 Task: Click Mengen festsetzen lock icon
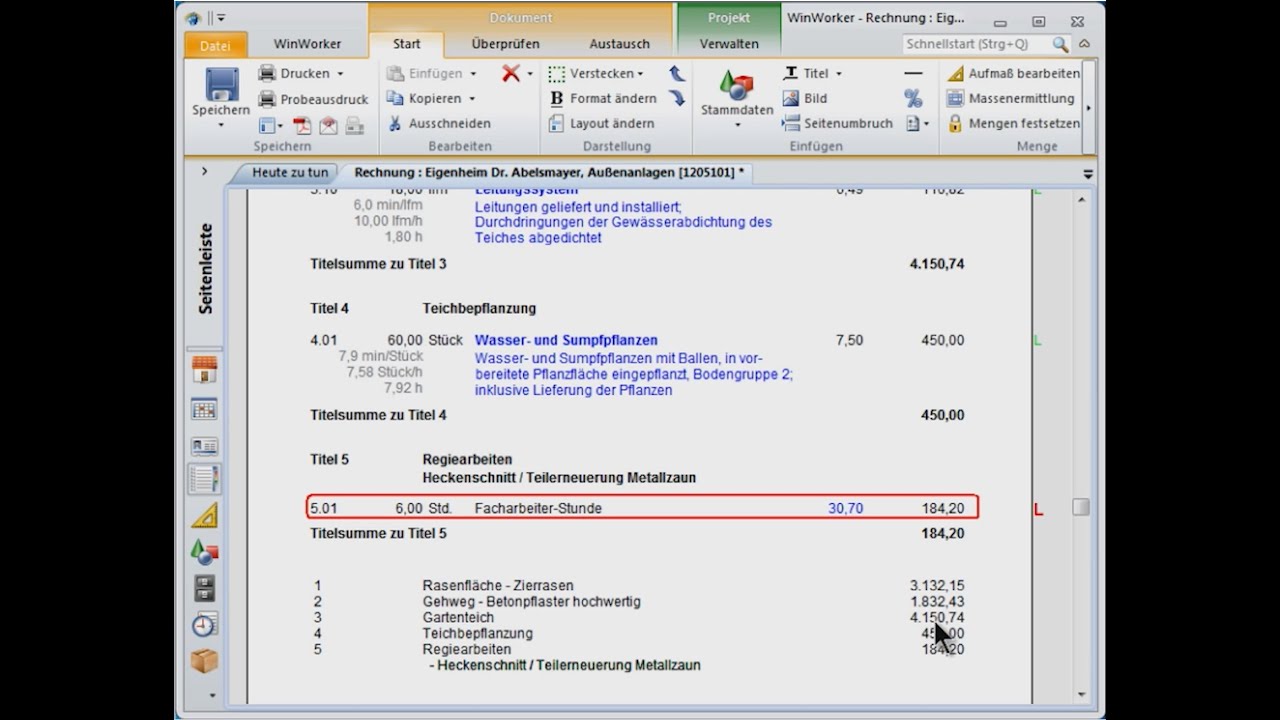[x=955, y=123]
